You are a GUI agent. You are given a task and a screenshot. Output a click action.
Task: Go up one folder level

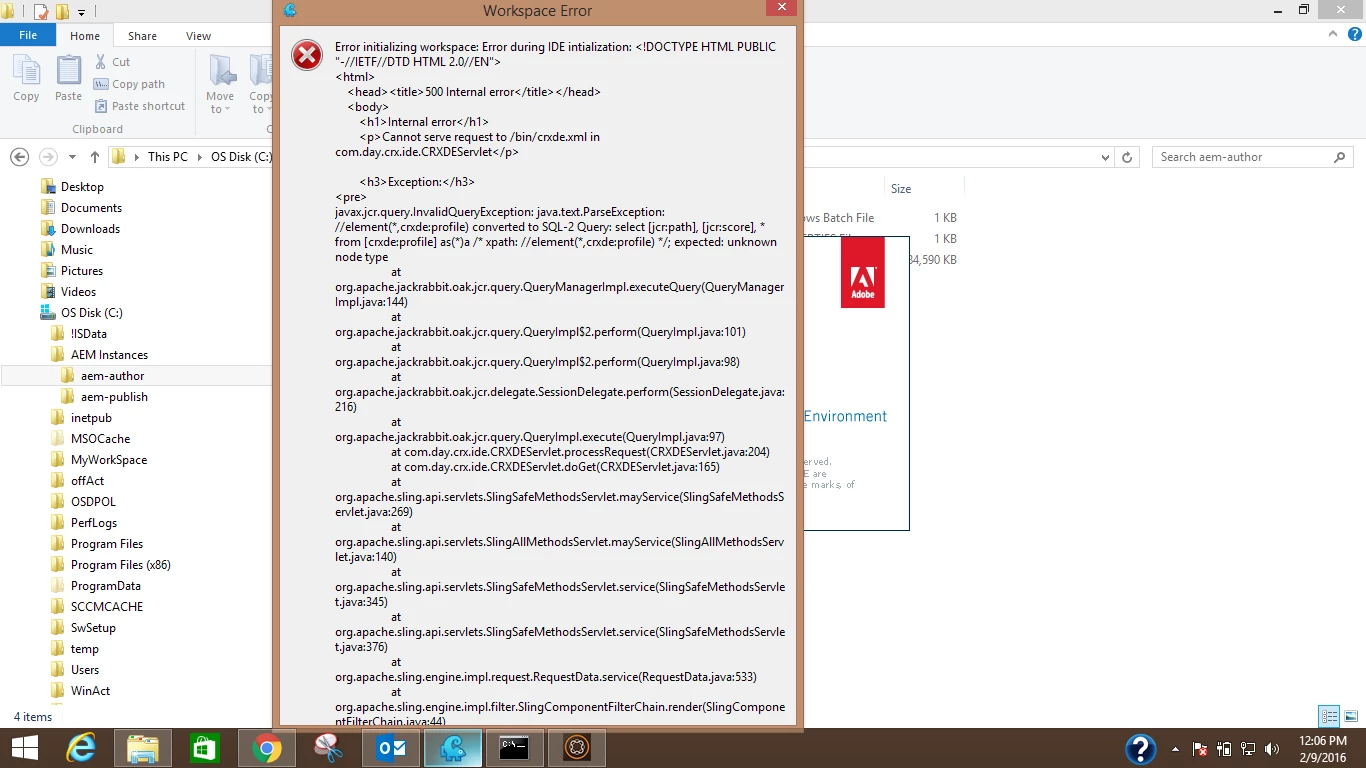tap(95, 157)
